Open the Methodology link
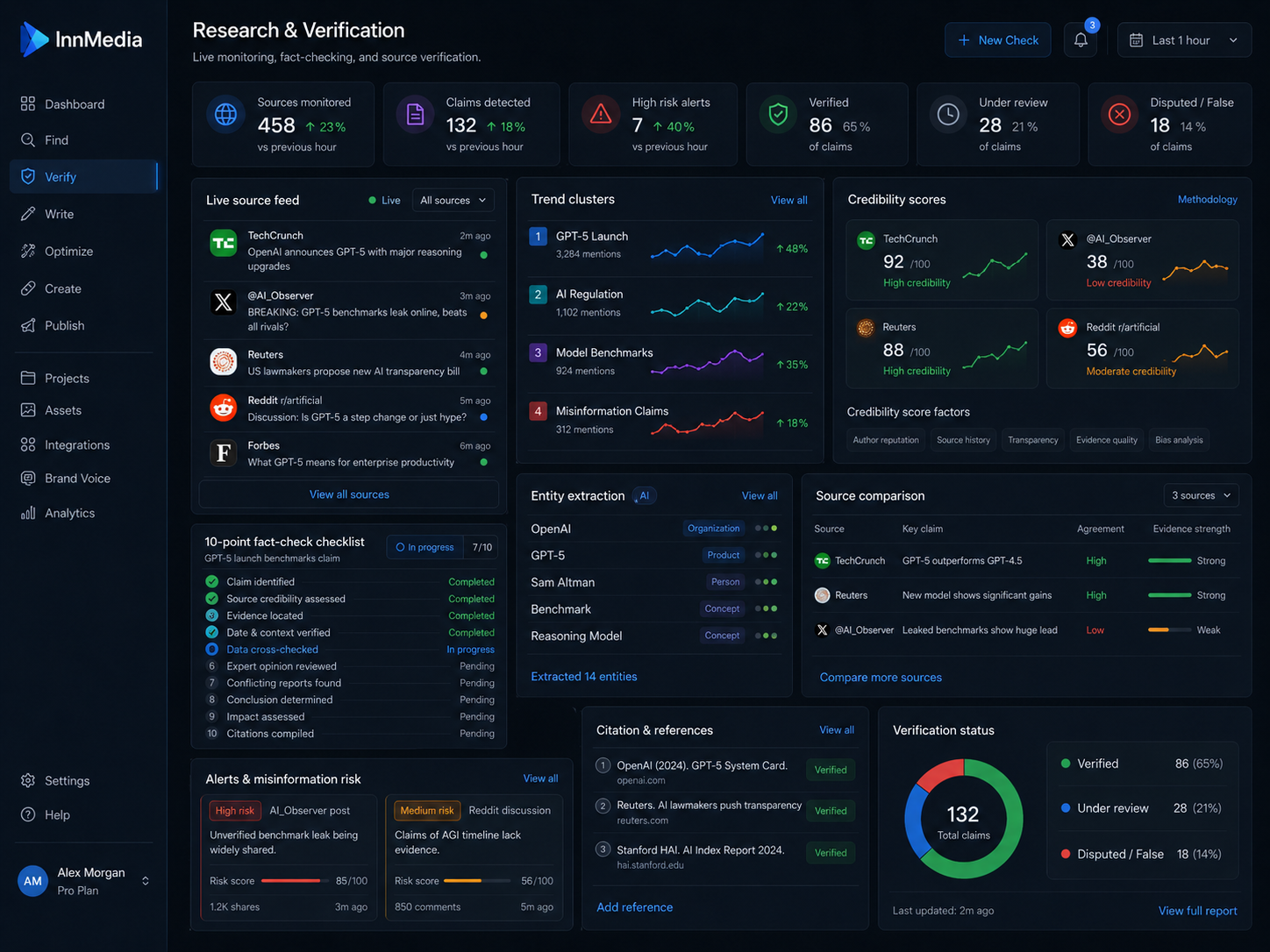The height and width of the screenshot is (952, 1270). click(1207, 200)
